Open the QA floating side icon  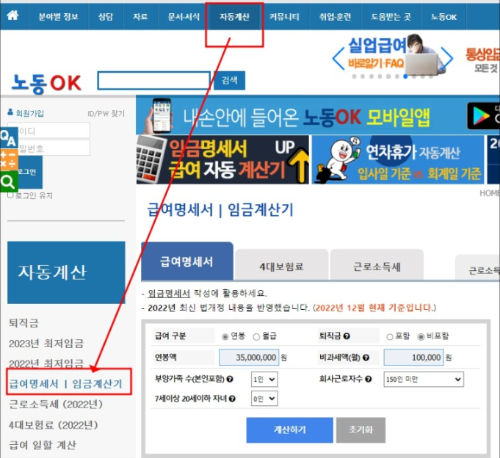coord(9,137)
